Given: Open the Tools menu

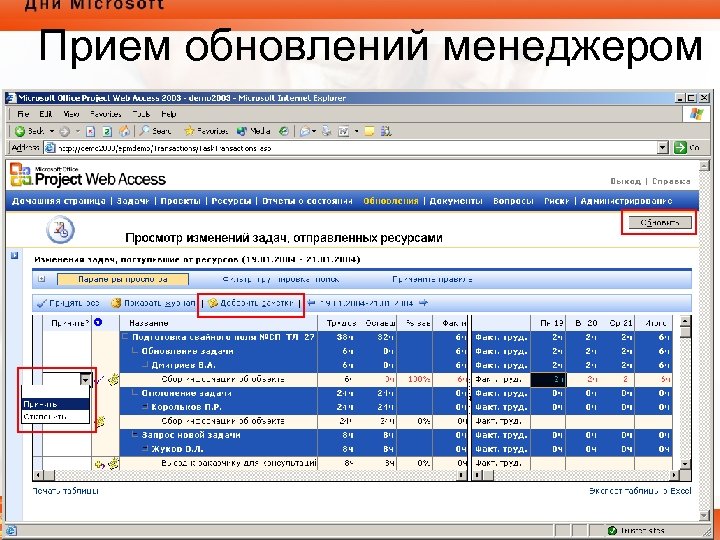Looking at the screenshot, I should 141,114.
